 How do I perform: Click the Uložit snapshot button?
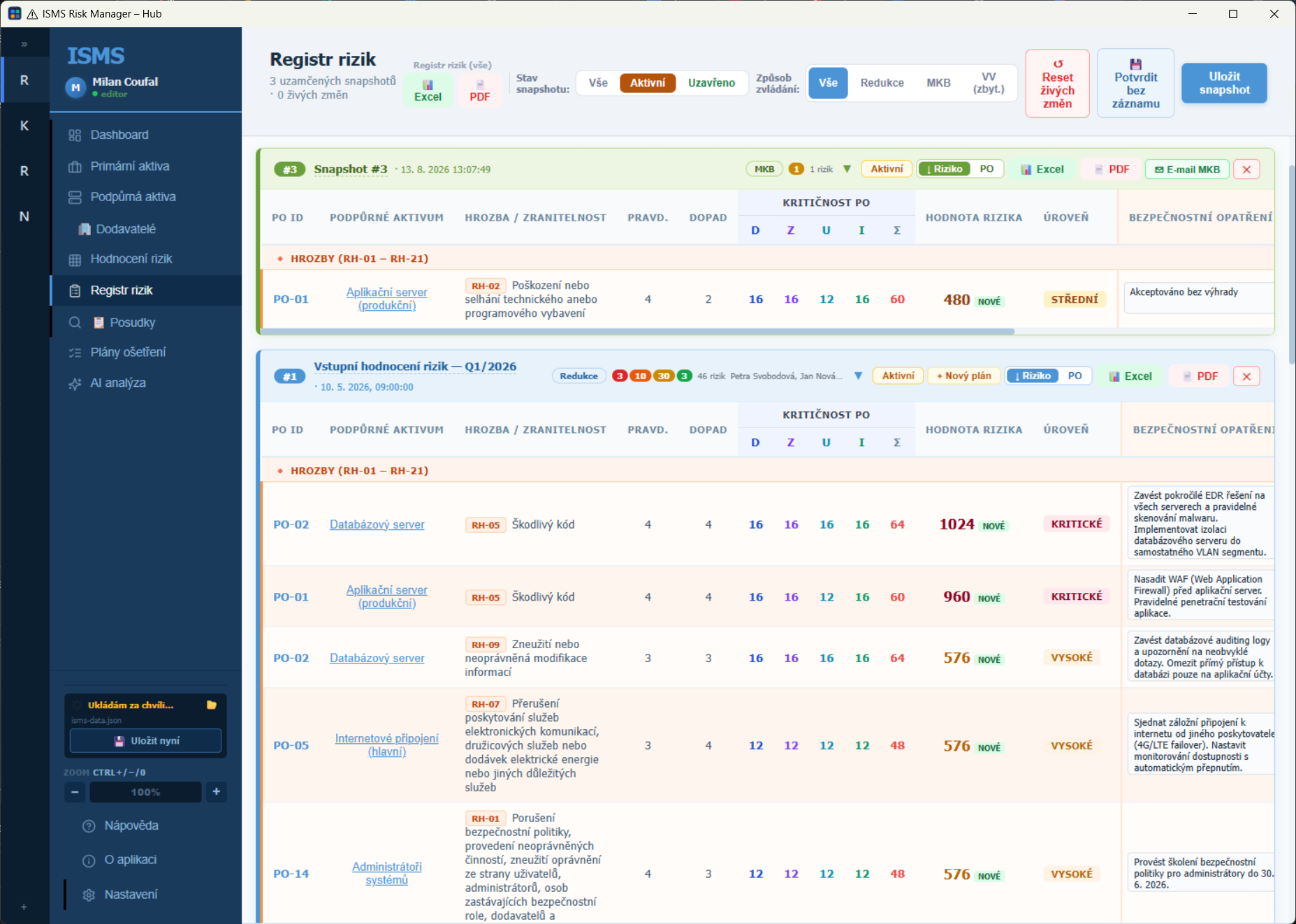[x=1224, y=83]
